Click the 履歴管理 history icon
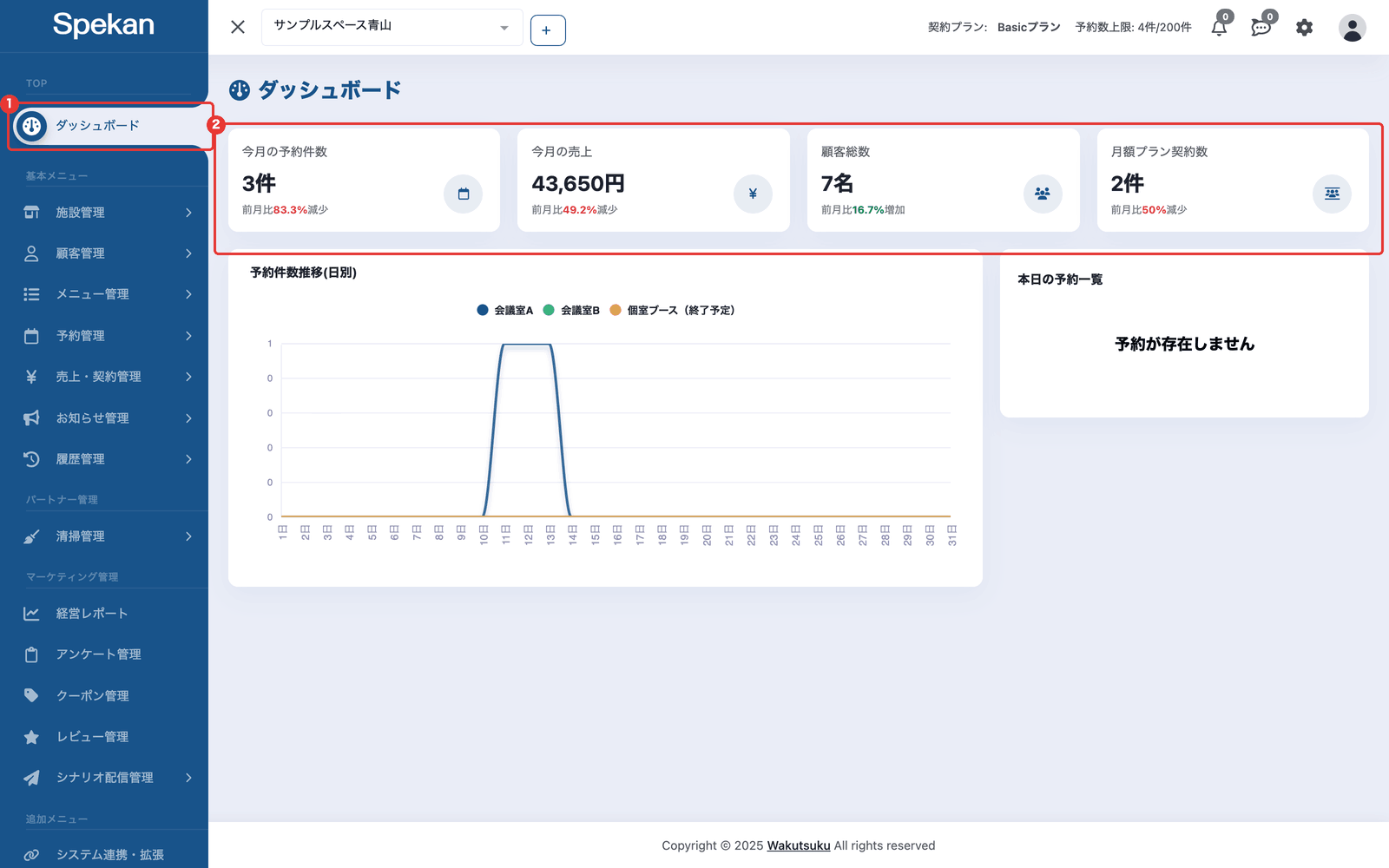1389x868 pixels. pyautogui.click(x=31, y=459)
